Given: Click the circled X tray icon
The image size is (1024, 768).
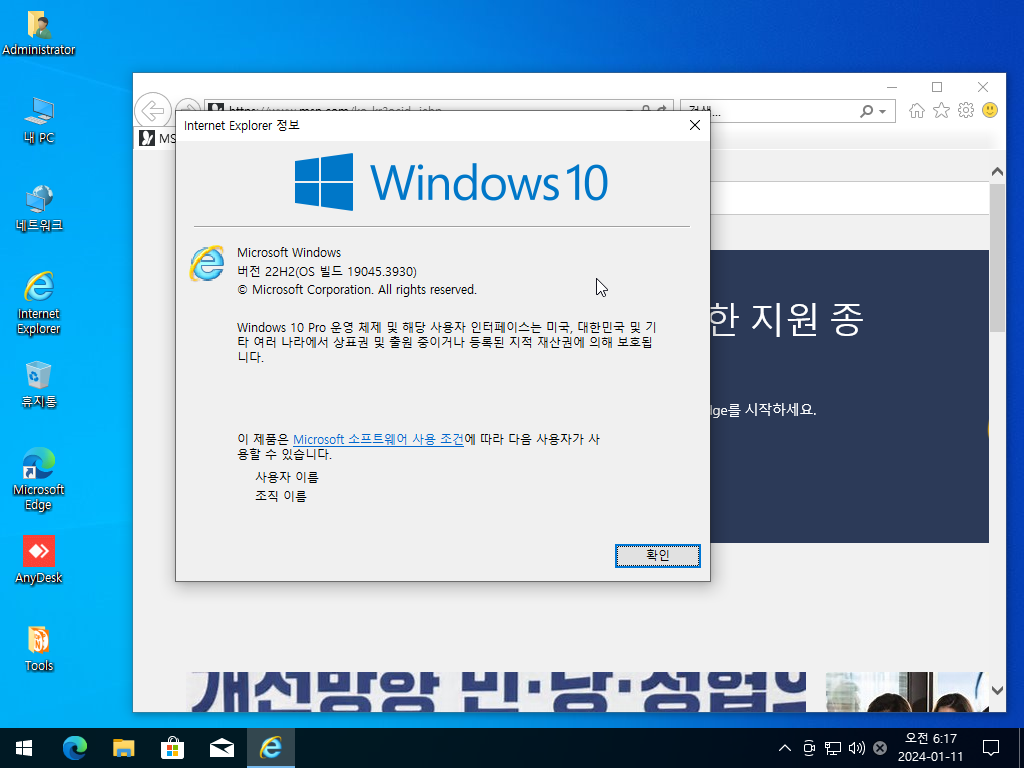Looking at the screenshot, I should coord(880,748).
